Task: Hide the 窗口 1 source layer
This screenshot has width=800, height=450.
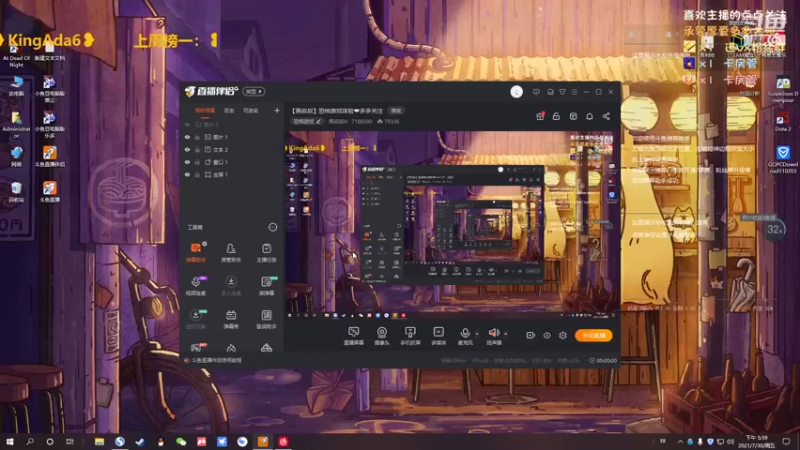Action: (187, 162)
